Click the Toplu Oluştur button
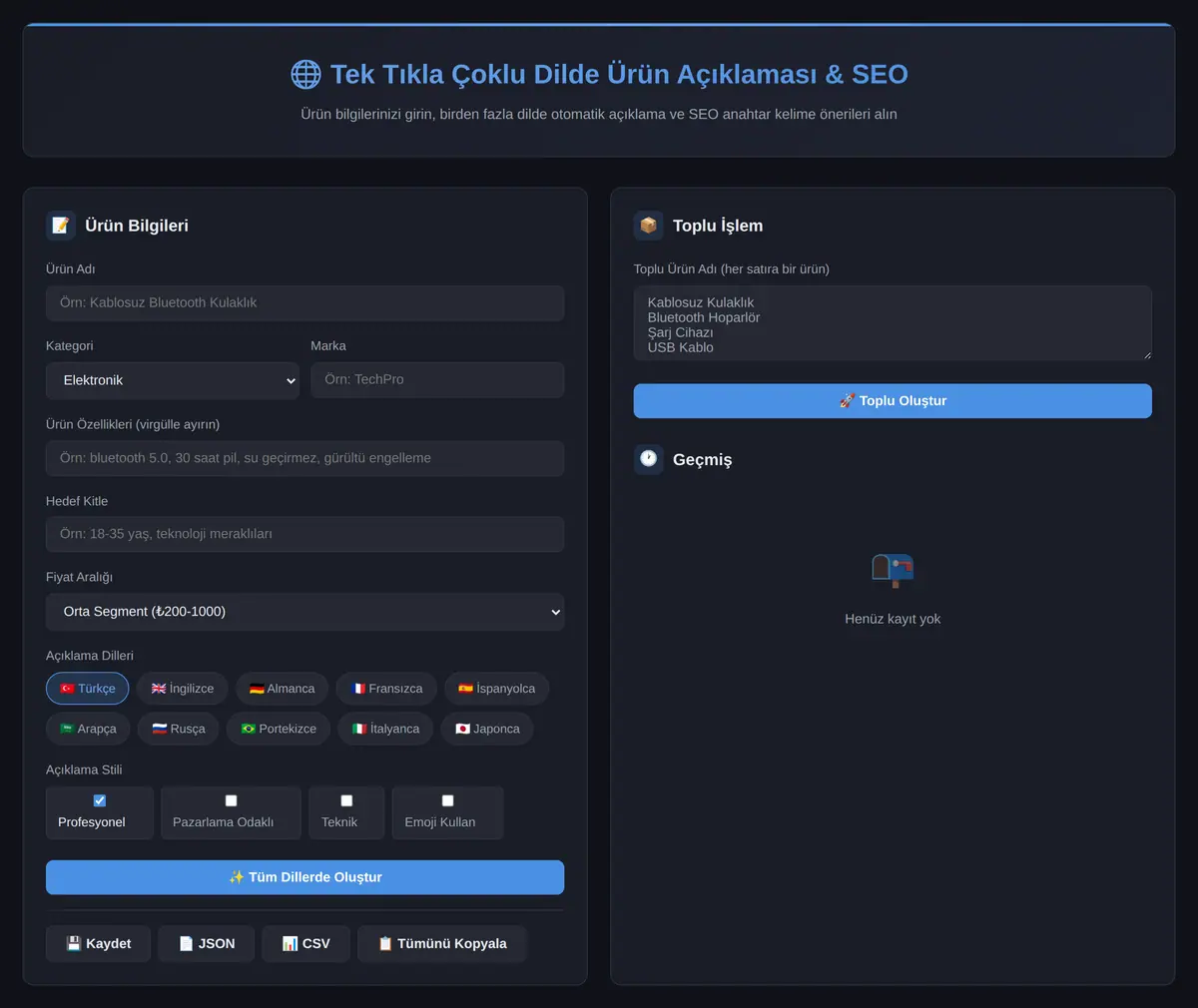 (x=893, y=401)
